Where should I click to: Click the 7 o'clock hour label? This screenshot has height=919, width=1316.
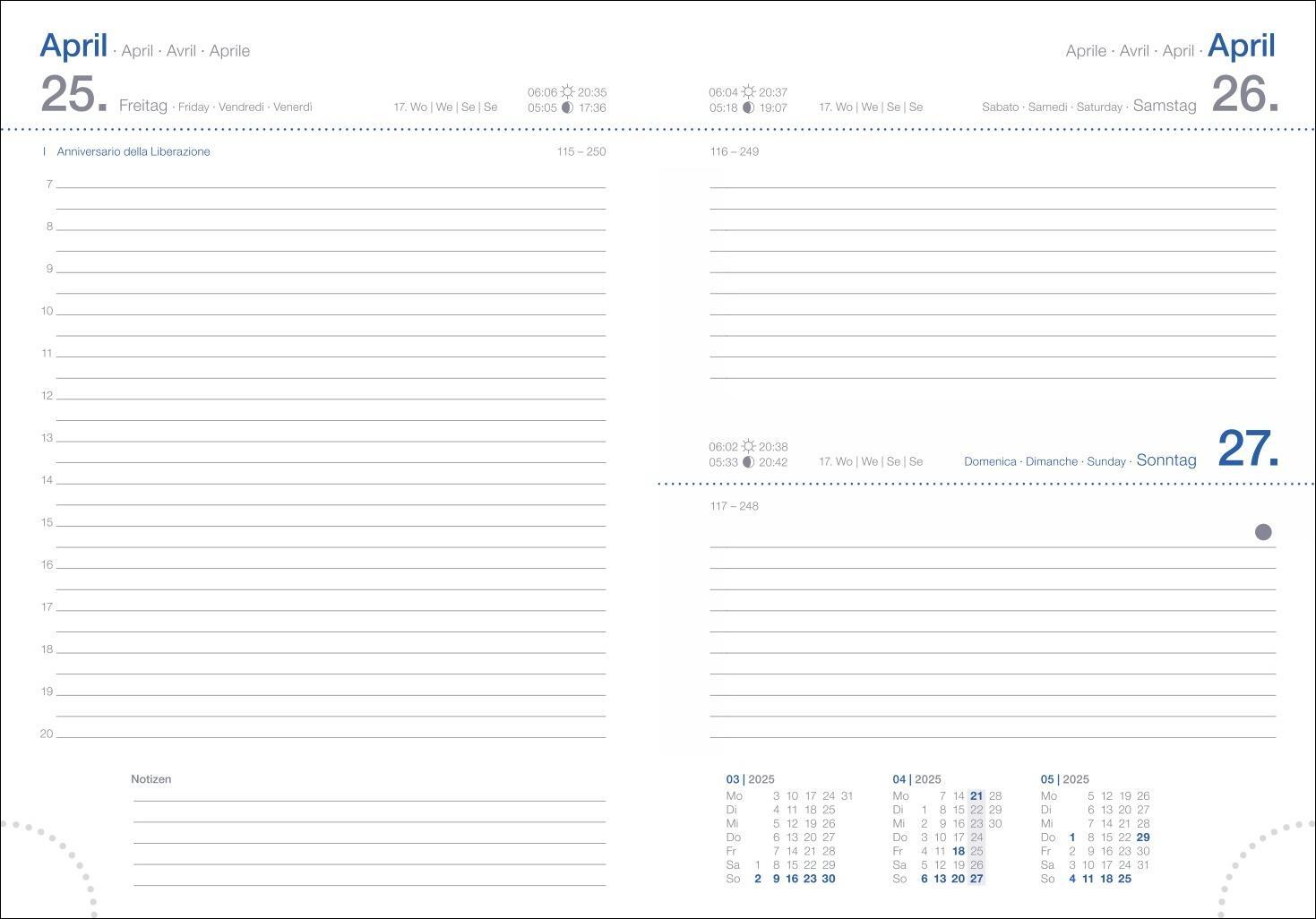point(49,185)
